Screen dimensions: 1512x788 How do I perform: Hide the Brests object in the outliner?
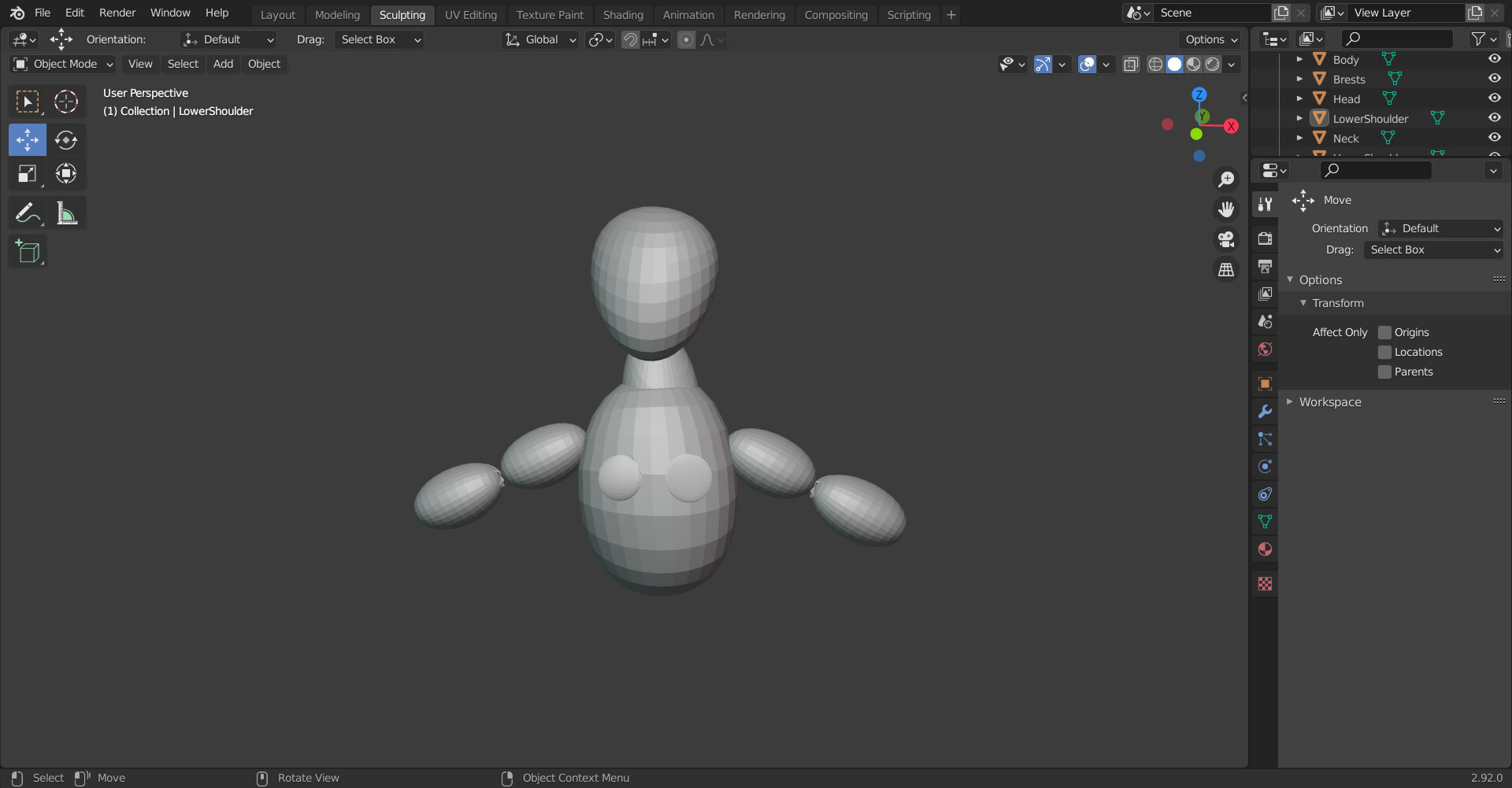tap(1495, 78)
